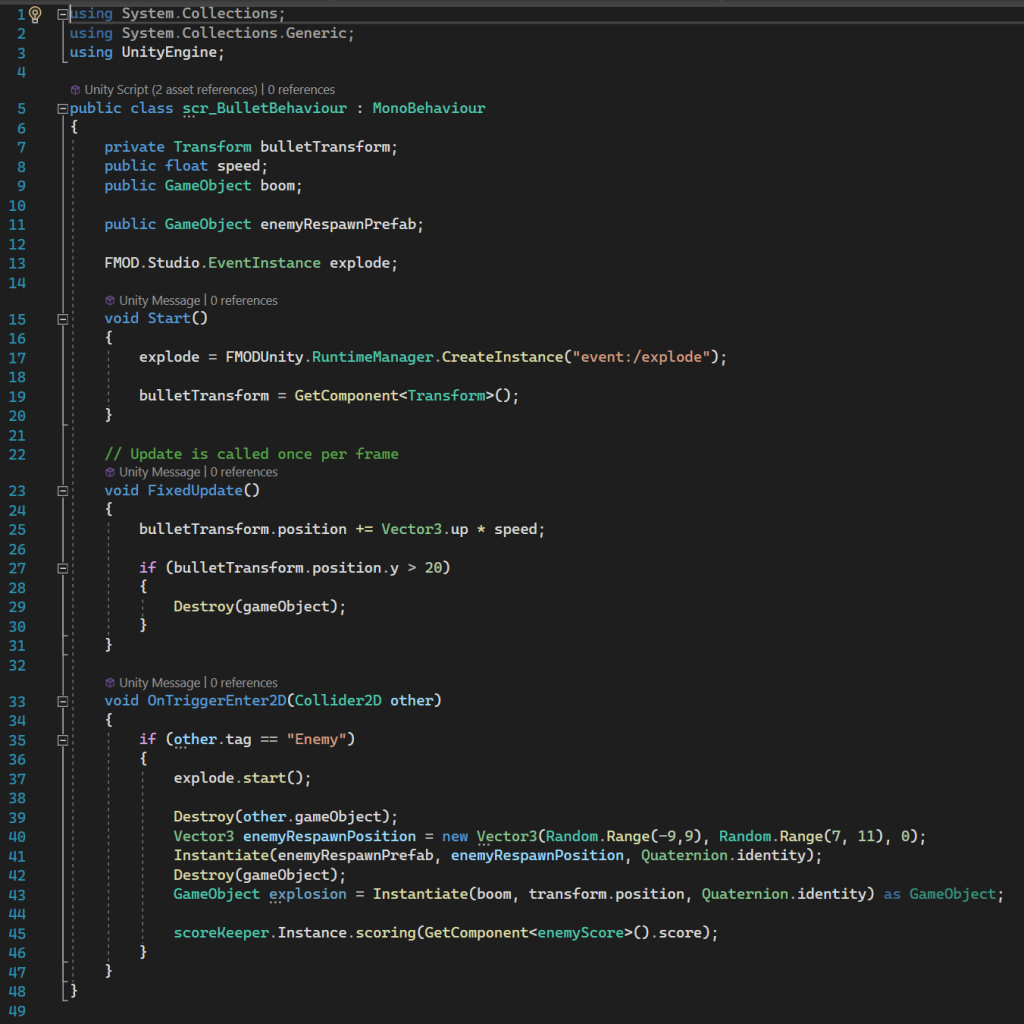Fold the OnTriggerEnter2D method
The width and height of the screenshot is (1024, 1024).
point(63,701)
